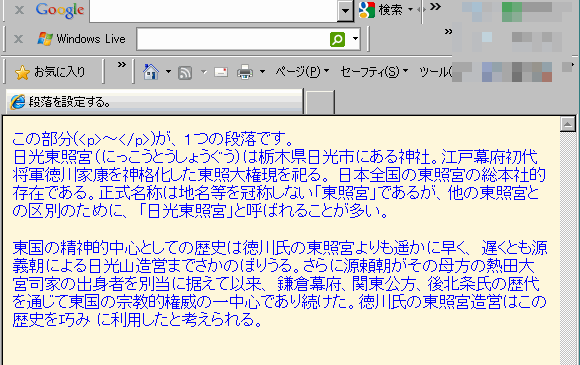
Task: Expand the Google search box dropdown arrow
Action: (x=345, y=10)
